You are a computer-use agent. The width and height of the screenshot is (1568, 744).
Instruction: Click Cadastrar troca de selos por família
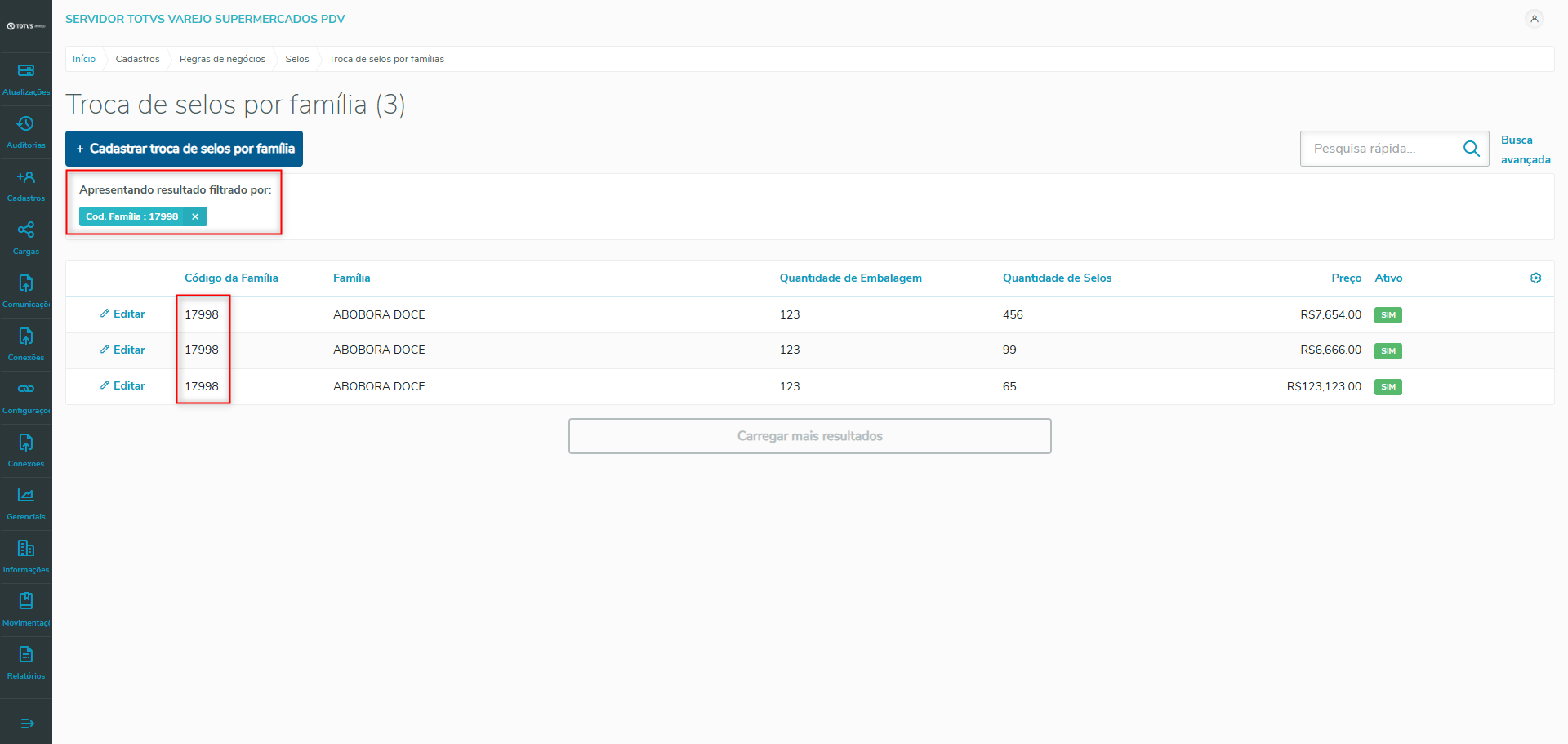click(x=184, y=149)
